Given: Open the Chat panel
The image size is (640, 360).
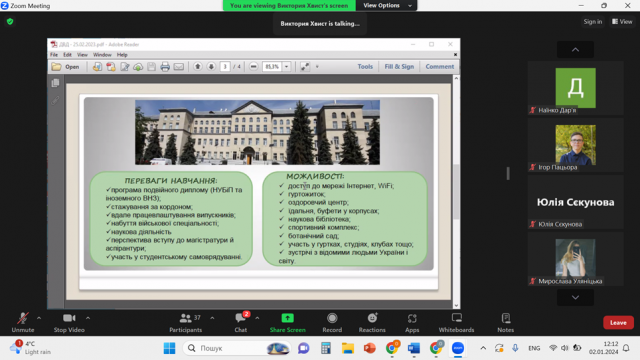Looking at the screenshot, I should coord(241,322).
